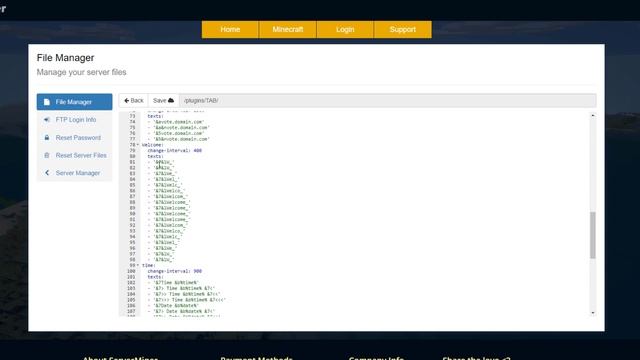The width and height of the screenshot is (640, 360).
Task: Collapse the welcome: section fold arrow on line 78
Action: click(x=138, y=145)
